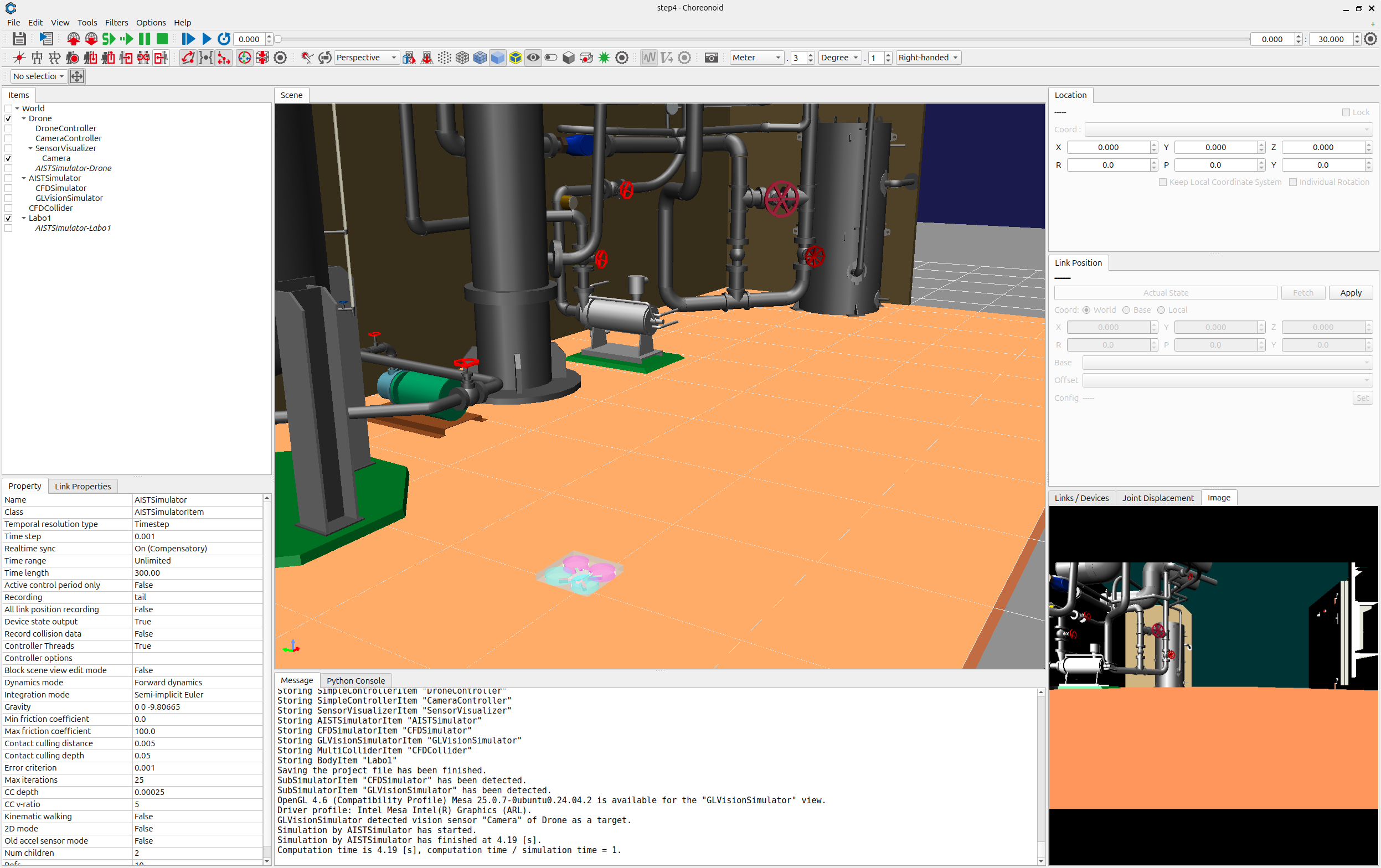Click the eye visibility icon in toolbar
Image resolution: width=1381 pixels, height=868 pixels.
coord(533,58)
